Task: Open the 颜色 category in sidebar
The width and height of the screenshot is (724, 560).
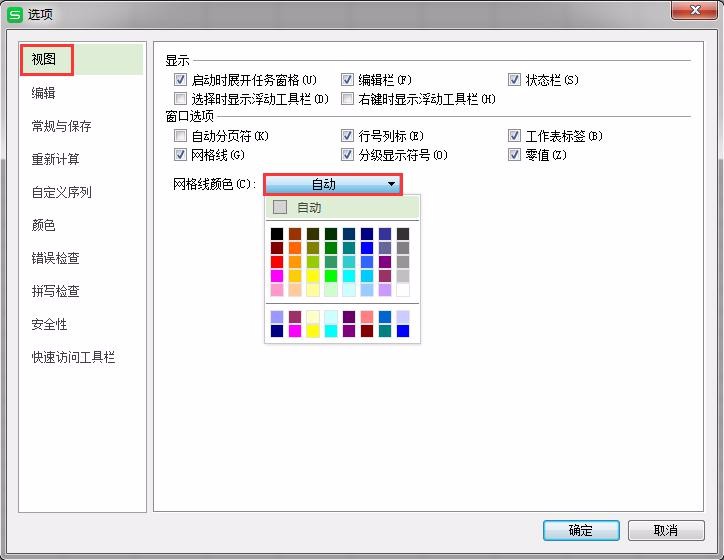Action: (x=43, y=225)
